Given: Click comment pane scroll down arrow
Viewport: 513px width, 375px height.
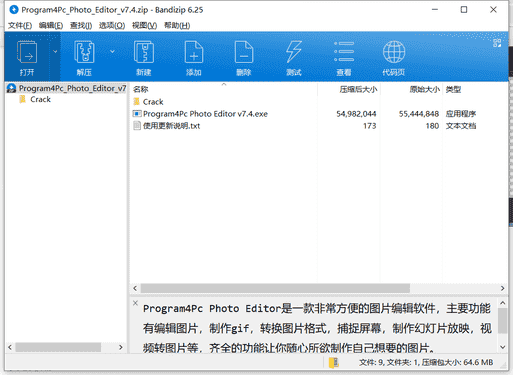Looking at the screenshot, I should [503, 347].
